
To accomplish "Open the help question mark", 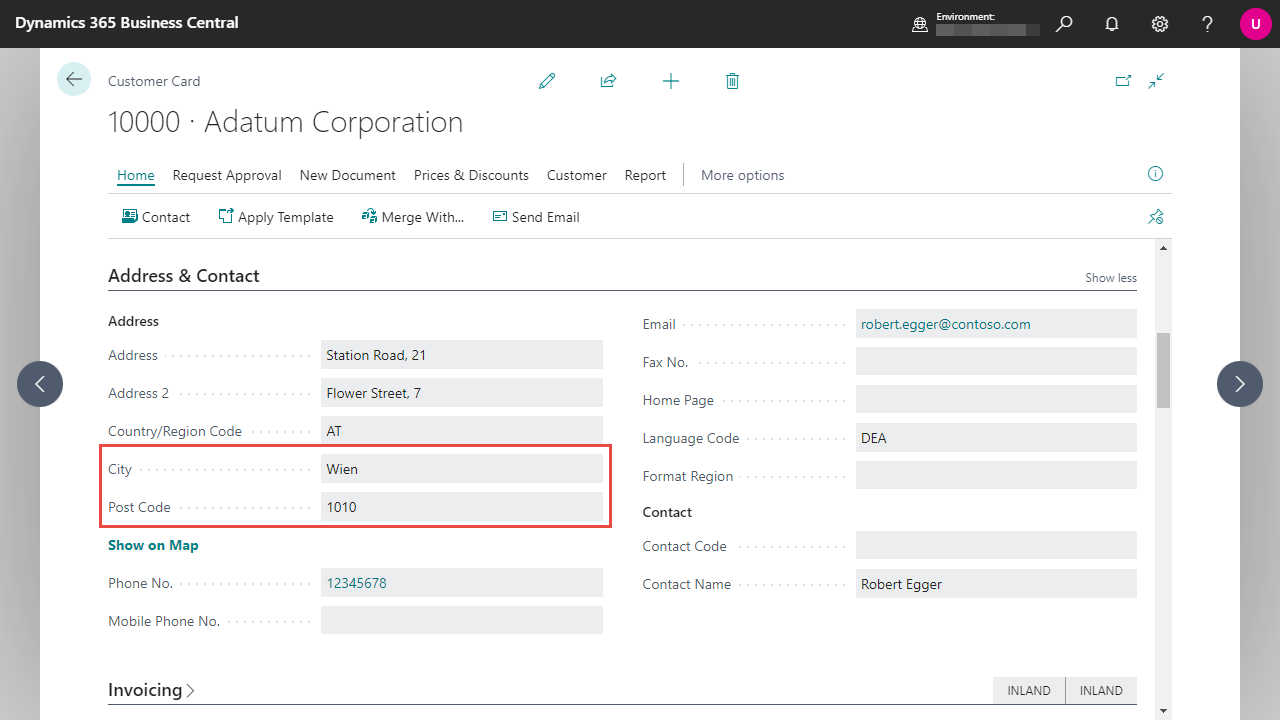I will coord(1208,24).
